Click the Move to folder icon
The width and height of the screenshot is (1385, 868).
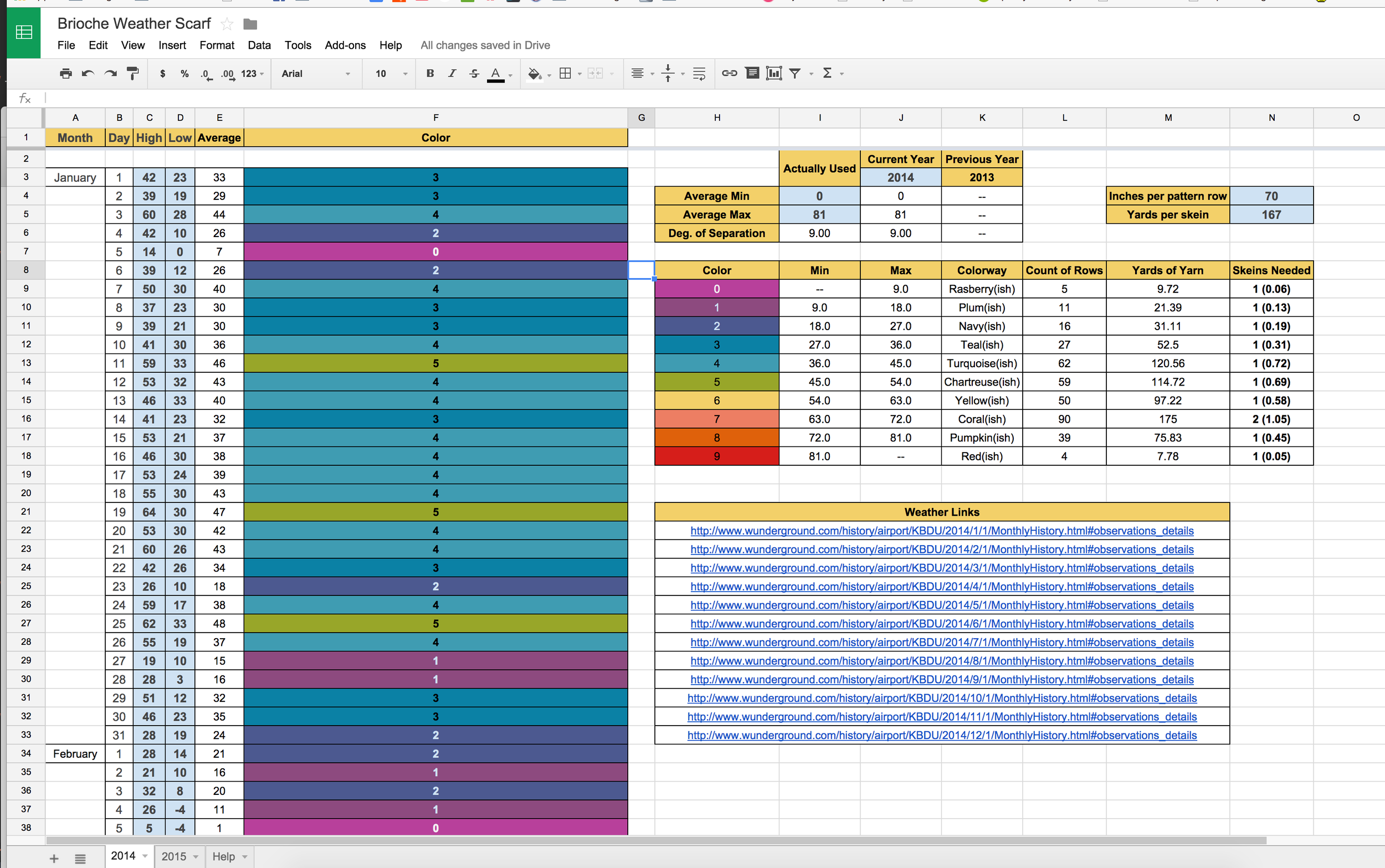point(250,24)
